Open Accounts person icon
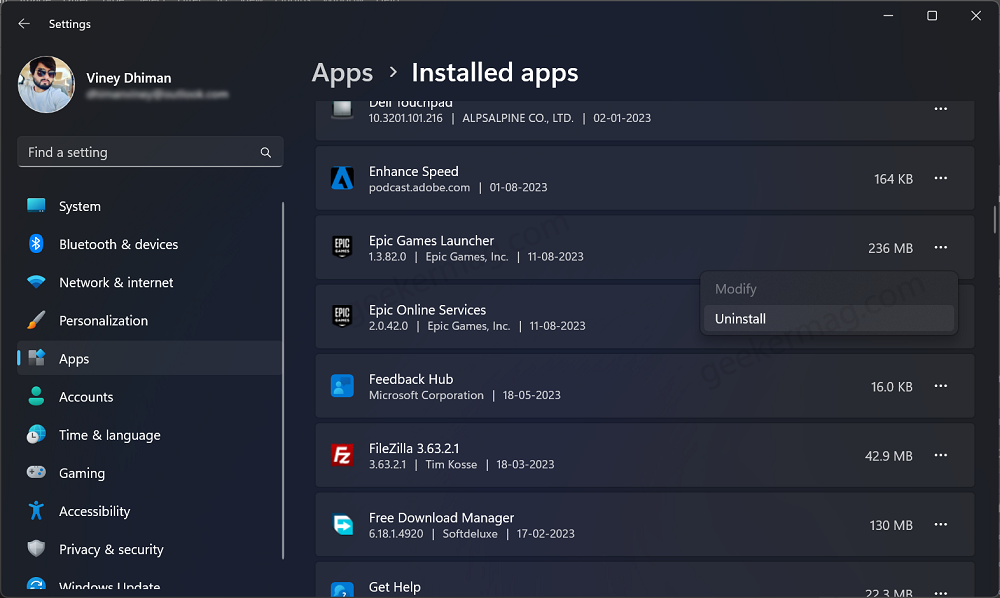 (x=36, y=396)
